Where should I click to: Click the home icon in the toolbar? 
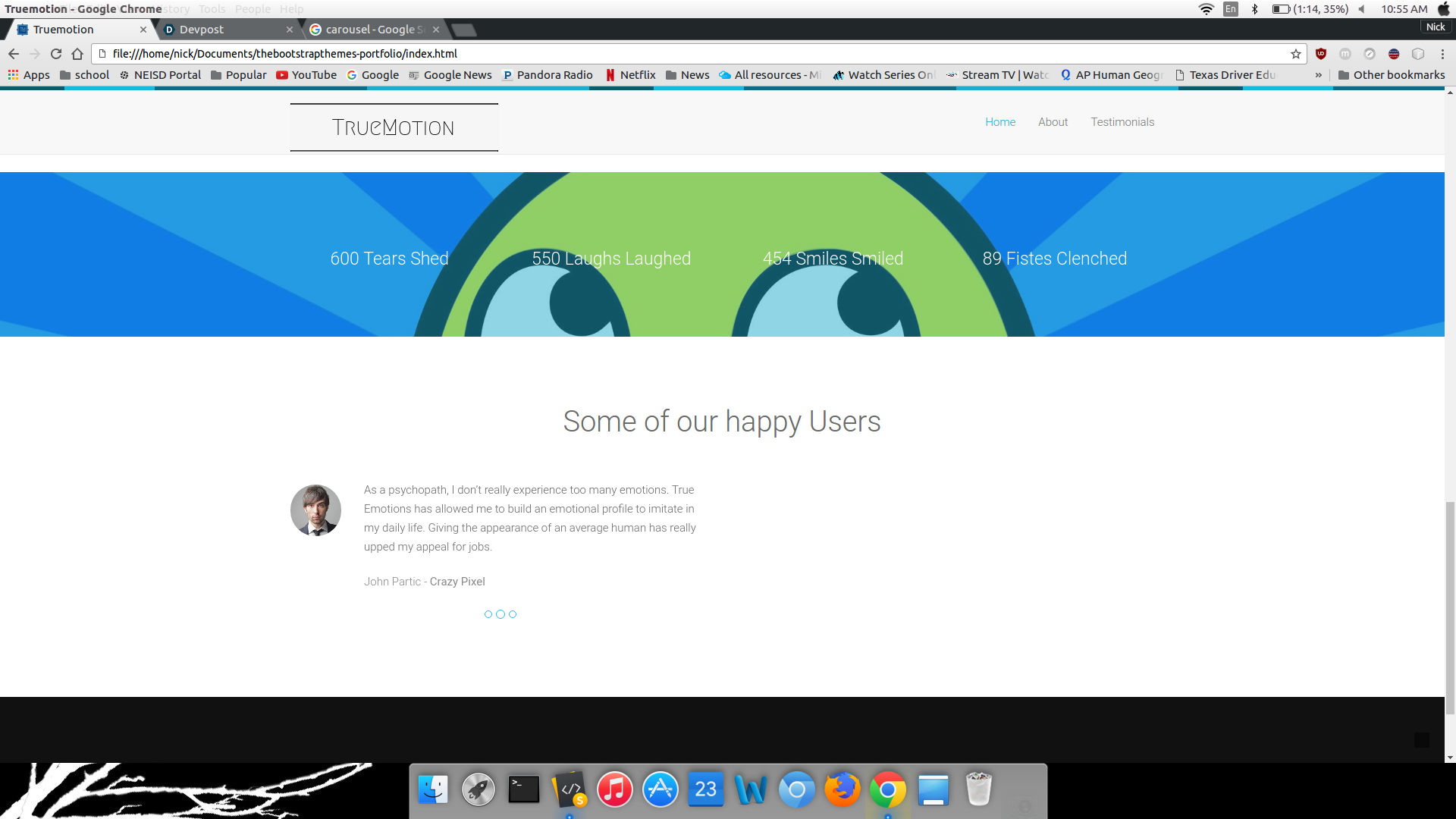coord(77,54)
